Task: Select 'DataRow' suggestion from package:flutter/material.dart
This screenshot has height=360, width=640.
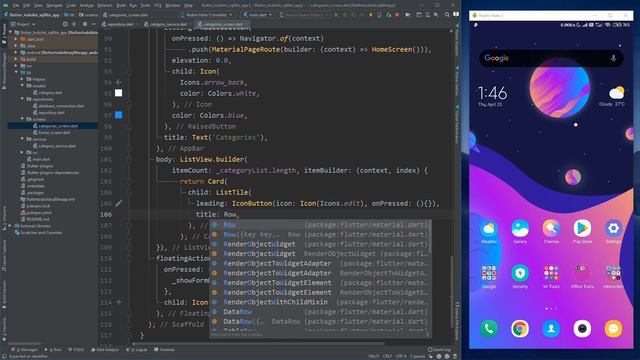Action: click(320, 312)
